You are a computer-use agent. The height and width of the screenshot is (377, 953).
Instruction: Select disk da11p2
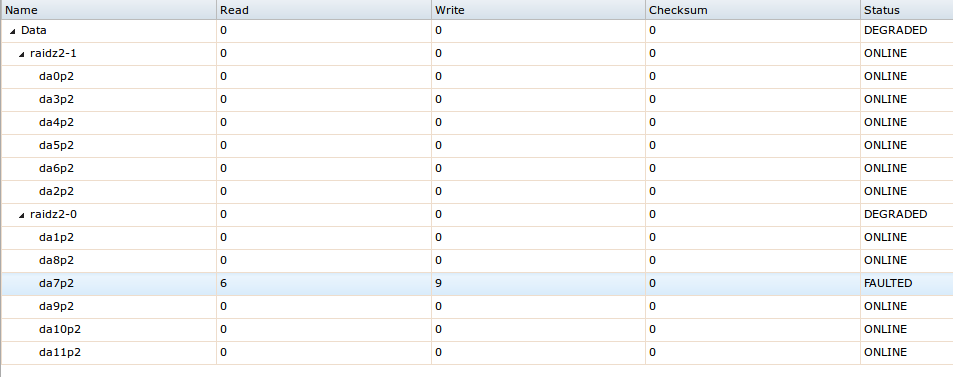(x=60, y=353)
